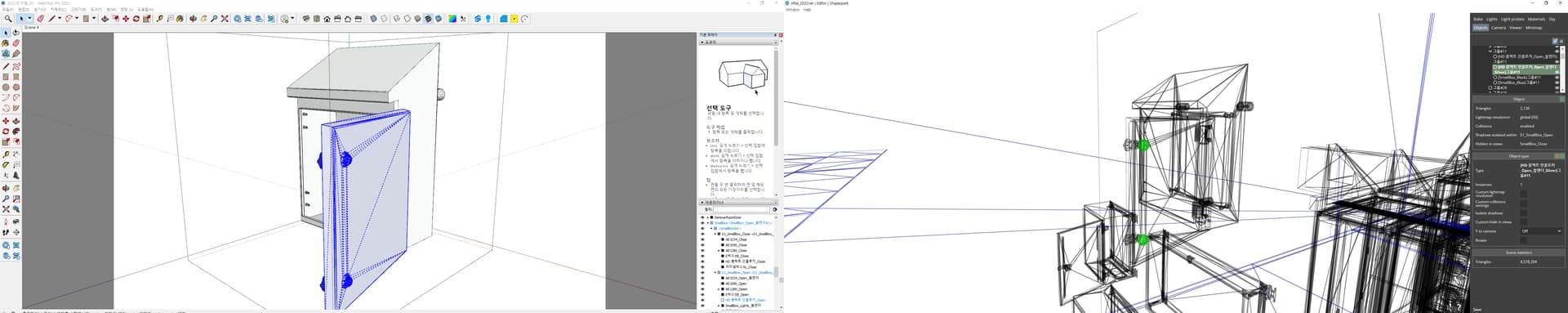Image resolution: width=1568 pixels, height=313 pixels.
Task: Select the Paint Bucket tool
Action: pyautogui.click(x=180, y=18)
